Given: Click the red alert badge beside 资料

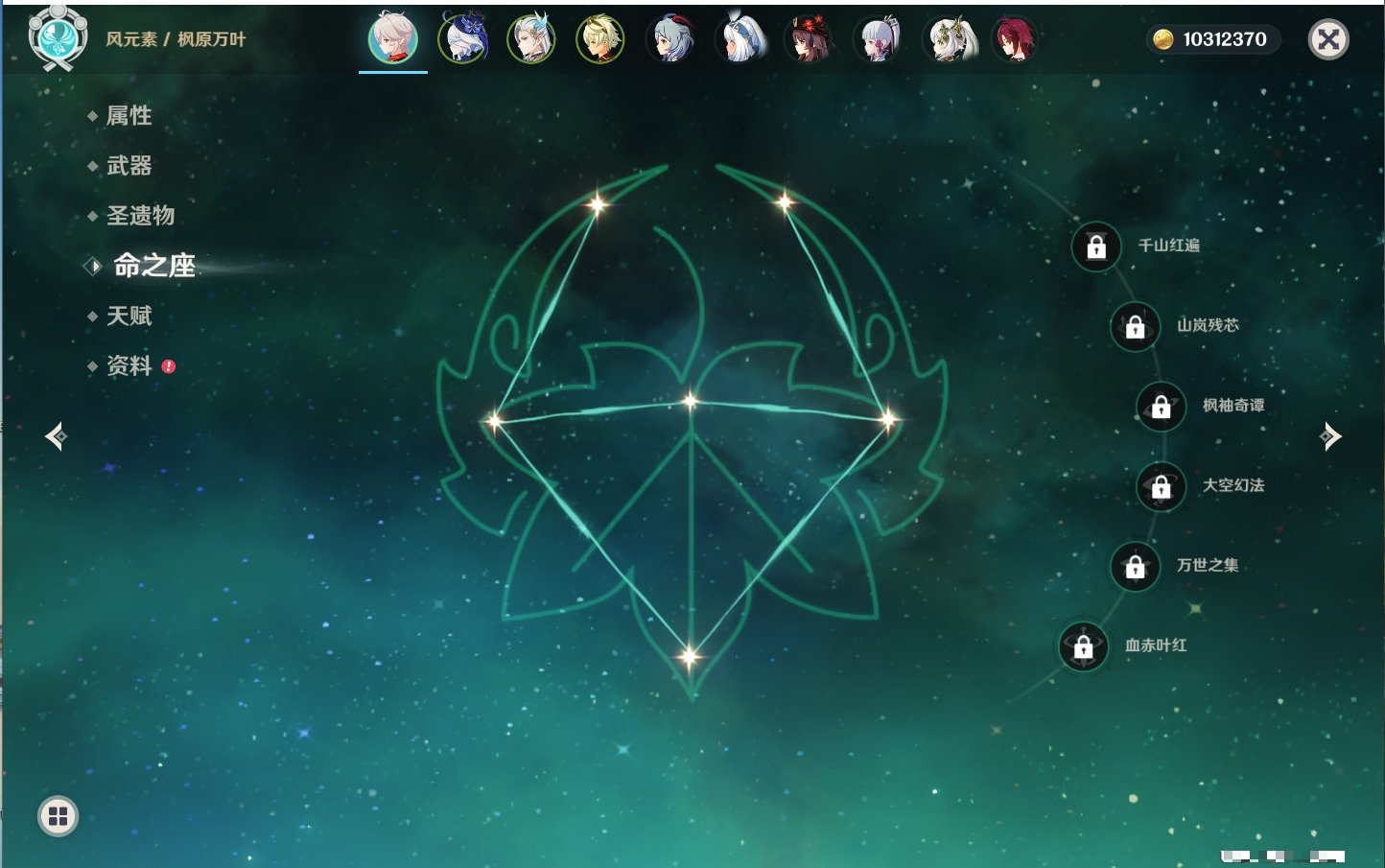Looking at the screenshot, I should [169, 366].
